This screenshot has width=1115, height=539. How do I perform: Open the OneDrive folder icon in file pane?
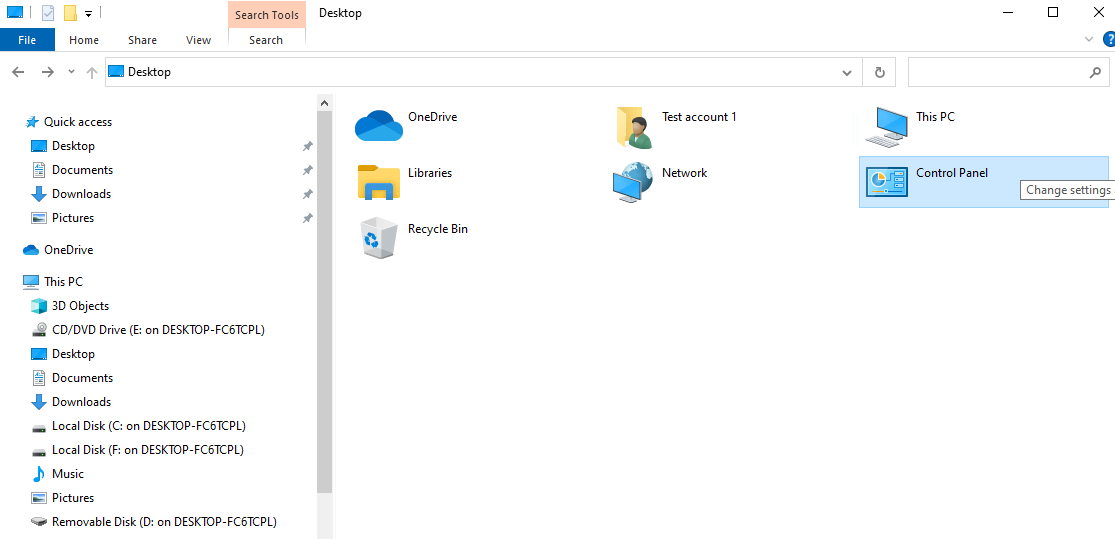coord(378,126)
